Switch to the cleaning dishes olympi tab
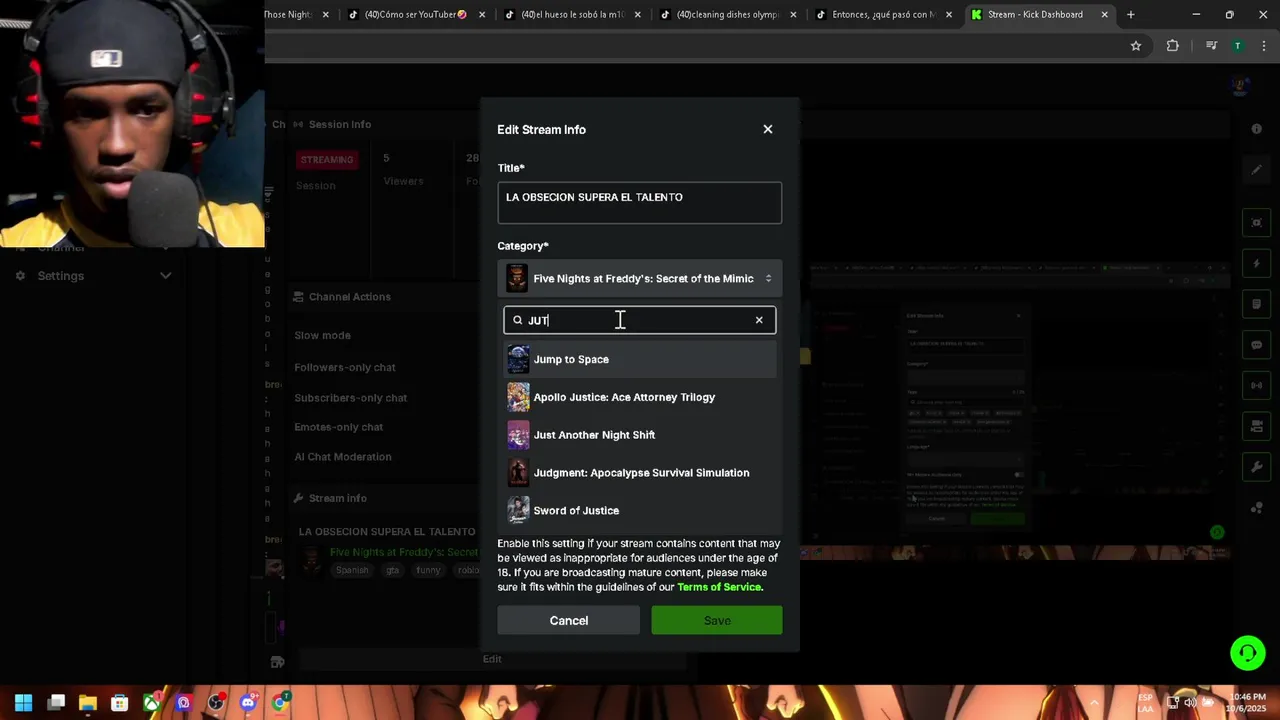 727,14
